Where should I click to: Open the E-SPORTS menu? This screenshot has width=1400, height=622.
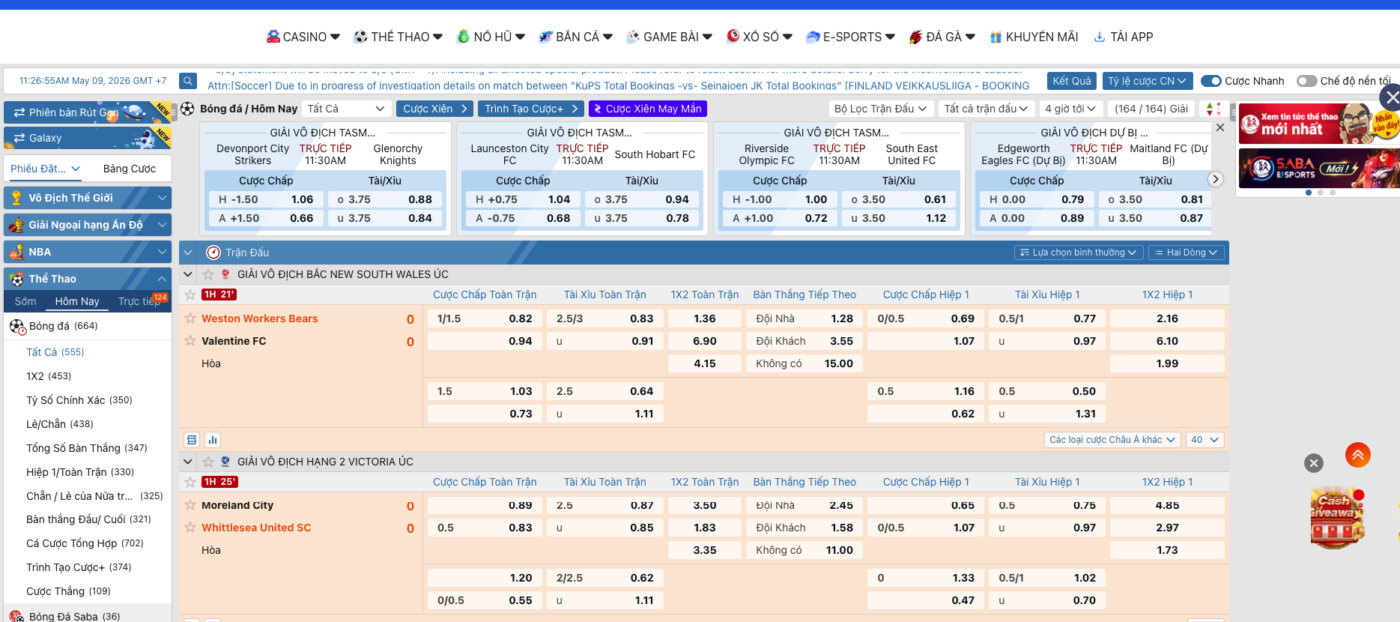[850, 37]
